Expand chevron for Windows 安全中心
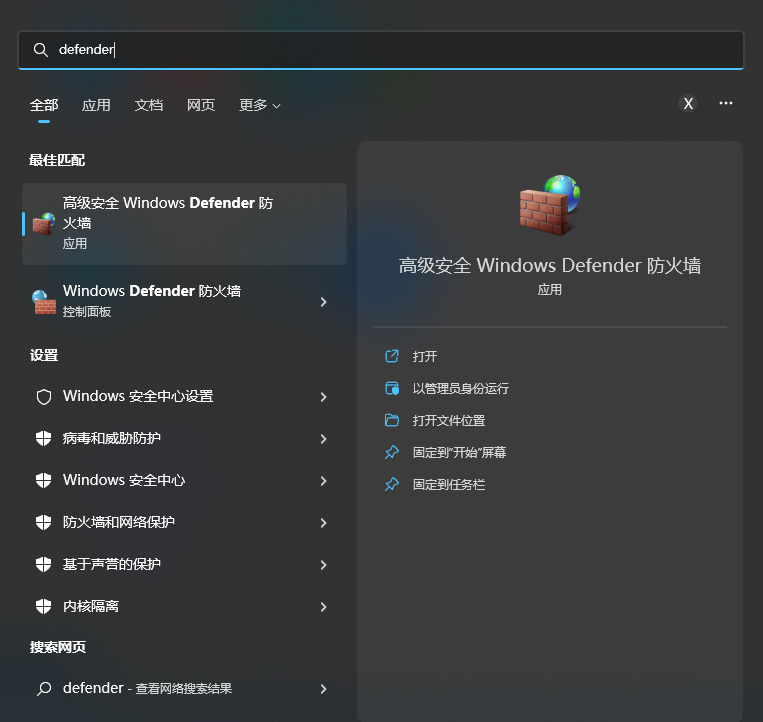This screenshot has height=722, width=763. [323, 481]
